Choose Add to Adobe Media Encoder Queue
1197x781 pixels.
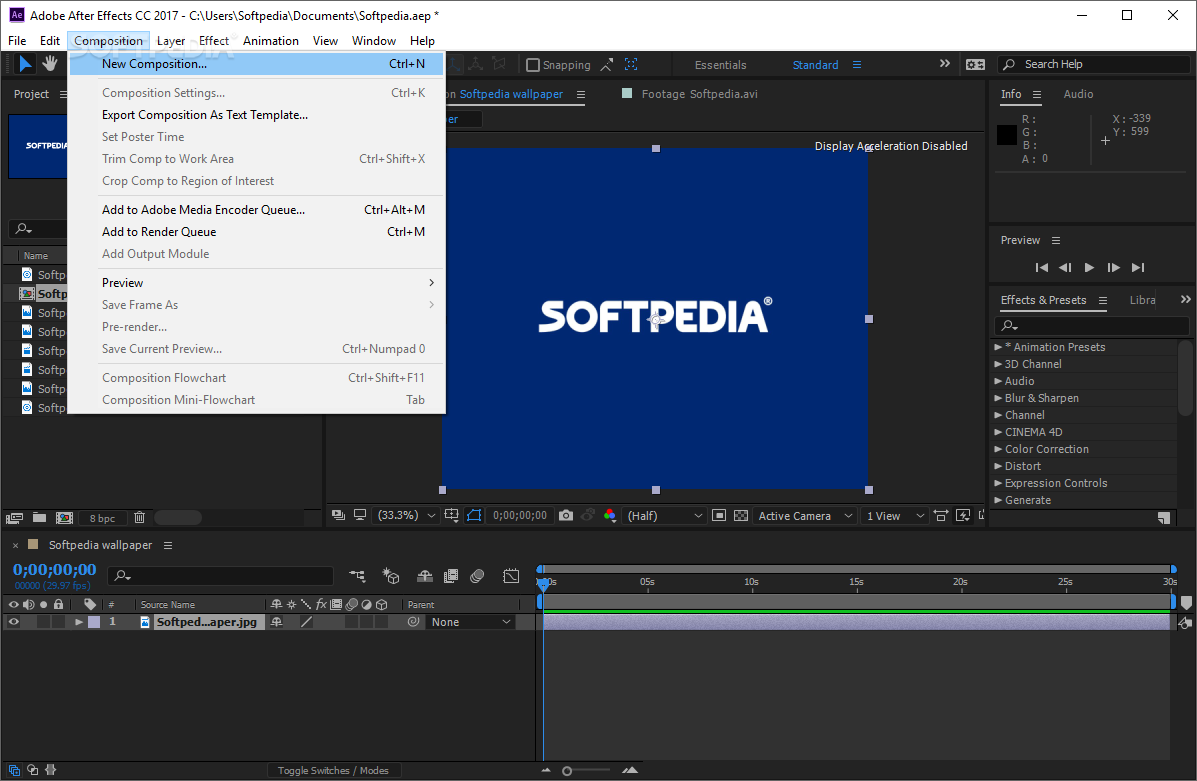[256, 210]
